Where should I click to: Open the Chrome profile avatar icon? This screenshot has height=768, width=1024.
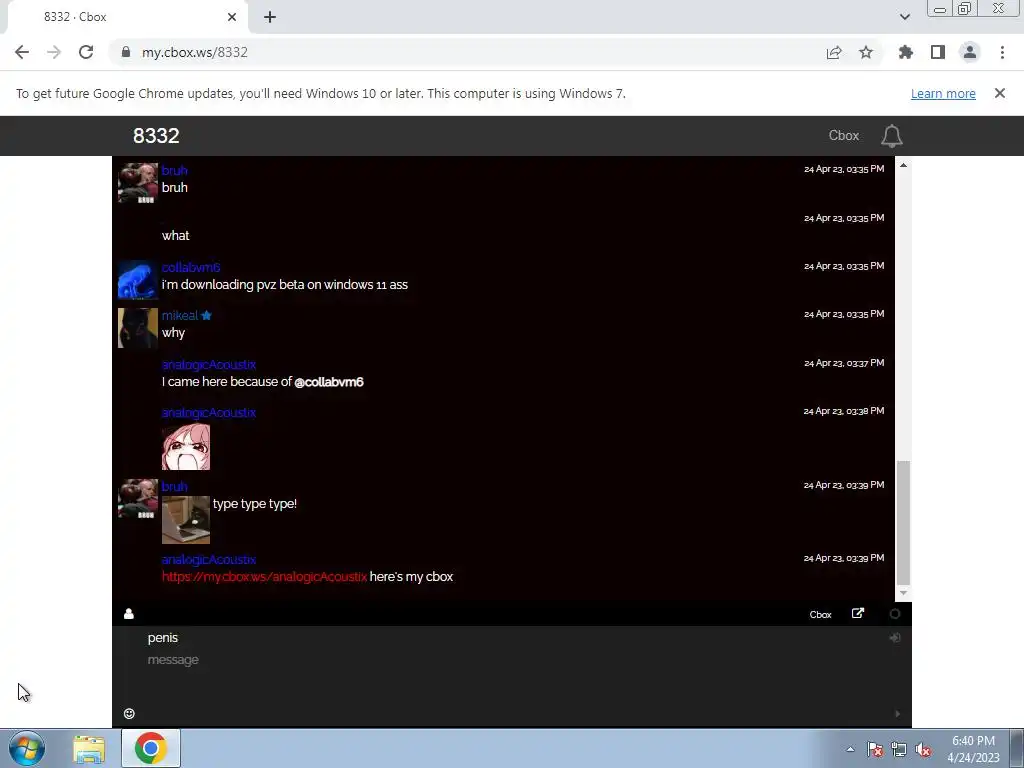point(970,52)
